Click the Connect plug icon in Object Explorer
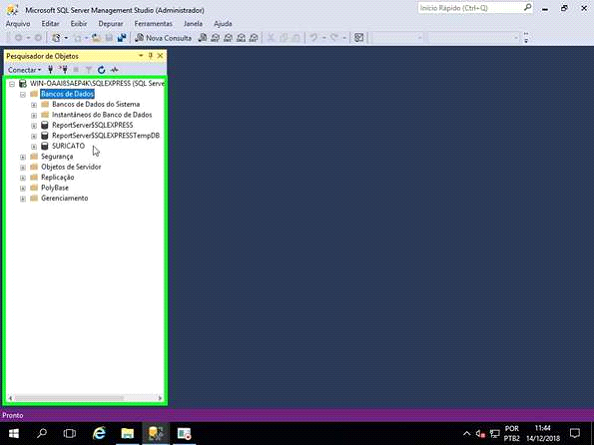 50,69
